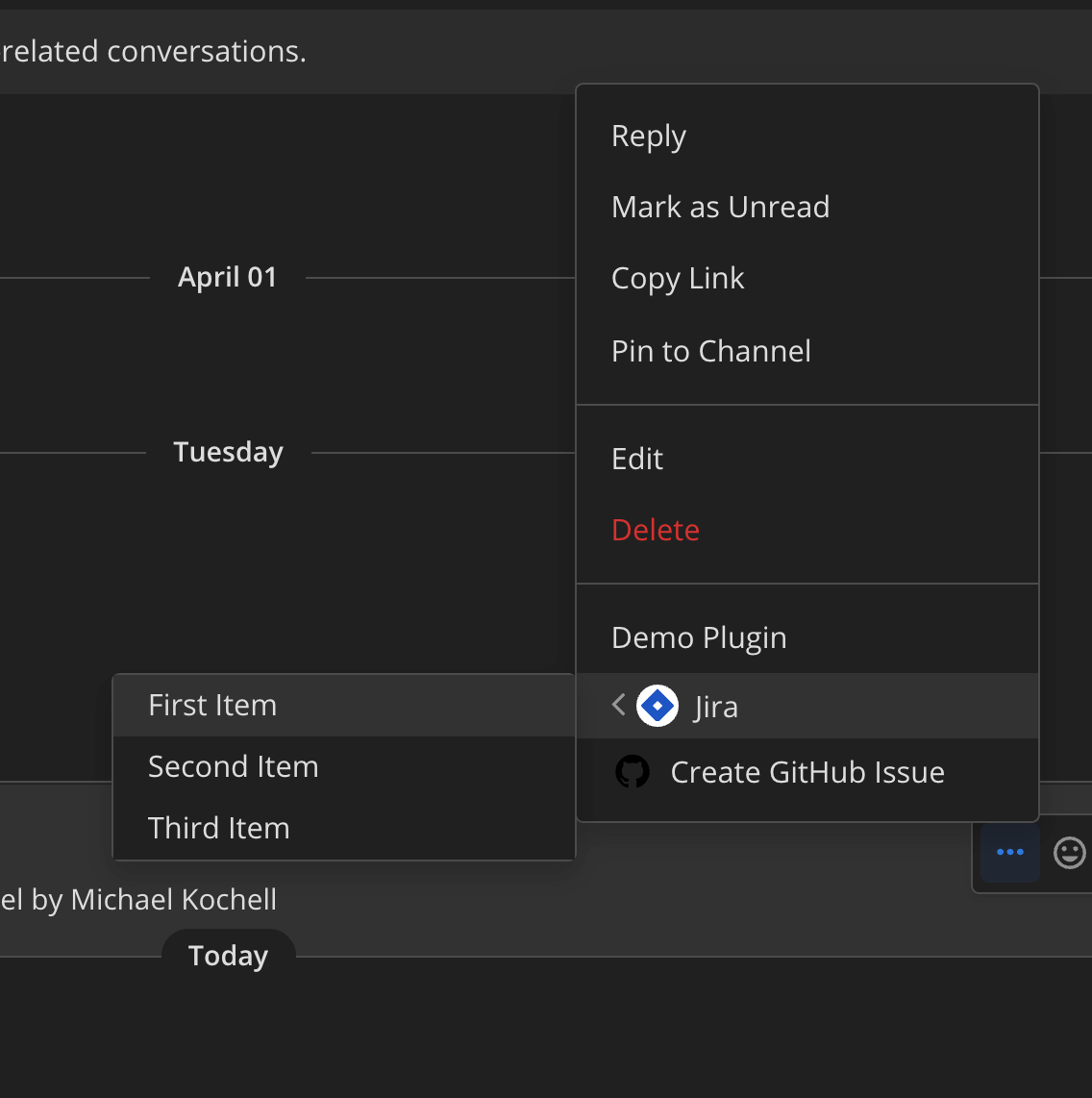1092x1098 pixels.
Task: Click the April 01 date divider
Action: [227, 277]
